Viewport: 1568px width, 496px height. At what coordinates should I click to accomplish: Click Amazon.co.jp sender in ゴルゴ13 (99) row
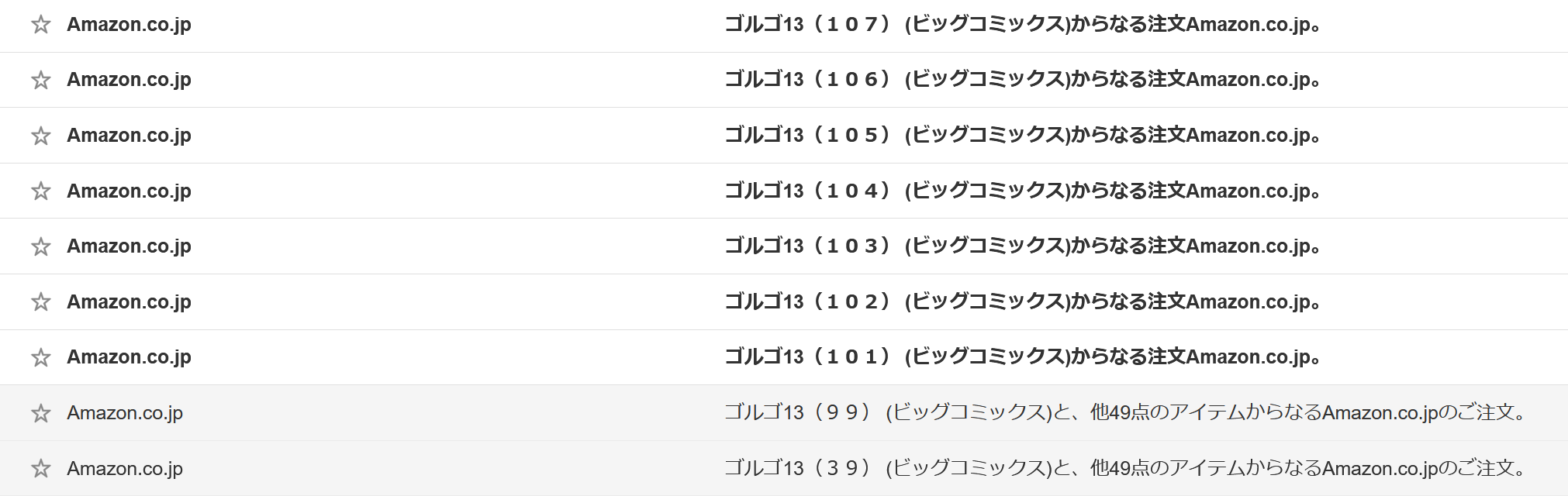click(x=125, y=412)
